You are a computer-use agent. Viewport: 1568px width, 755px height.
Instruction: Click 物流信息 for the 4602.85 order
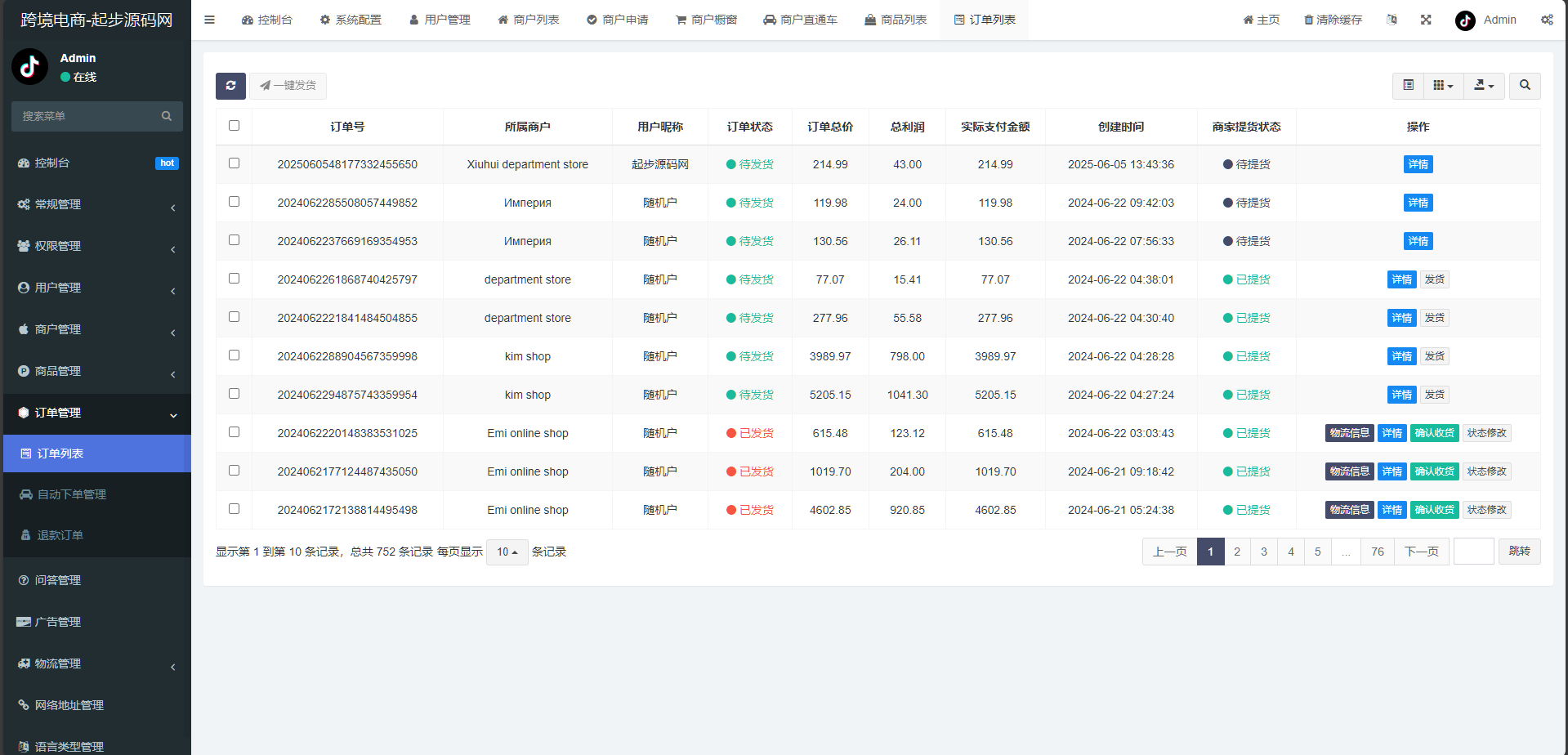(1349, 510)
